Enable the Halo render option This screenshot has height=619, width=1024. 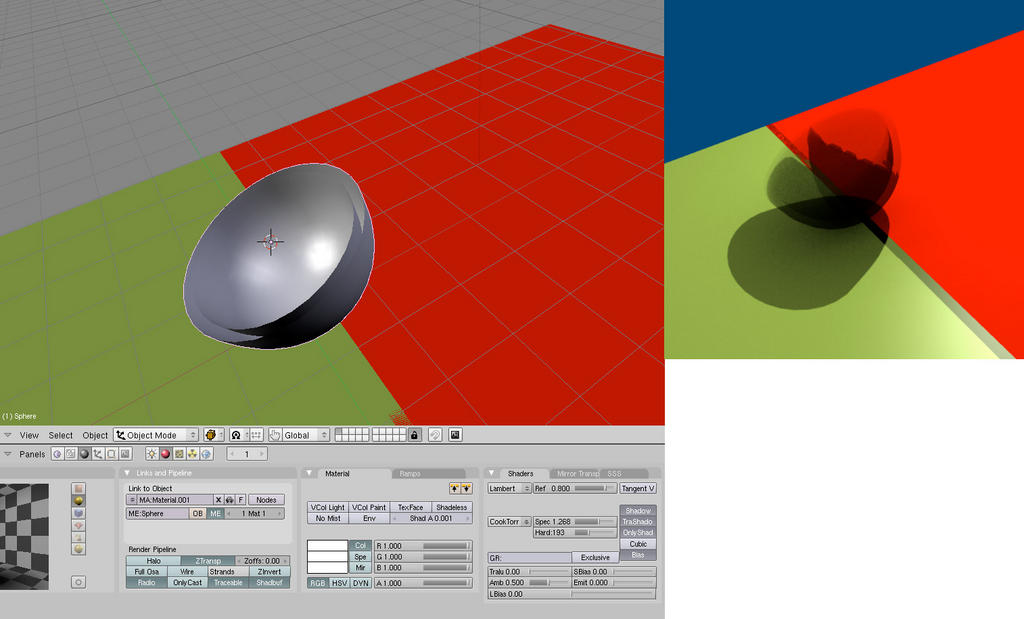pos(153,561)
